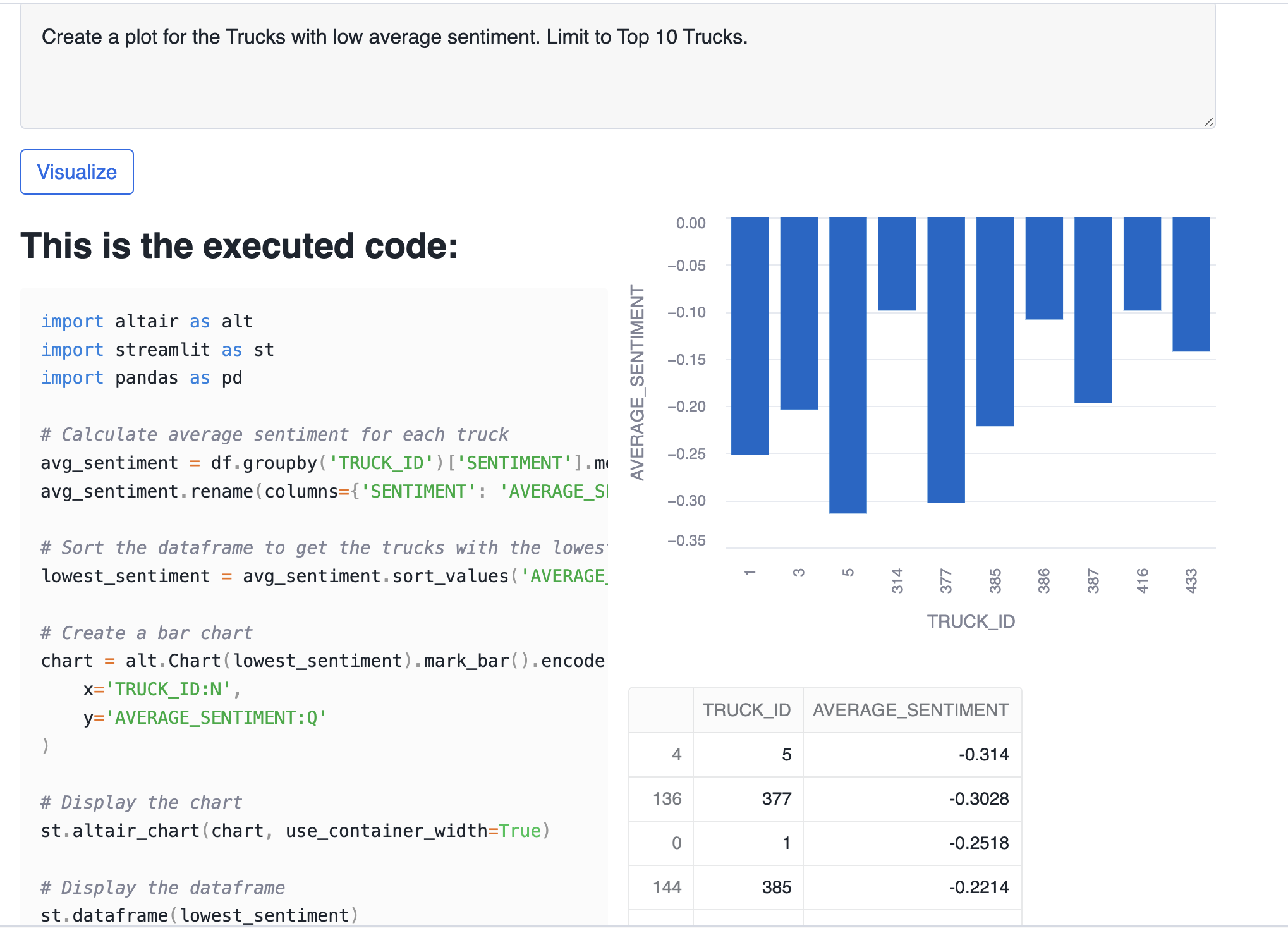Image resolution: width=1288 pixels, height=928 pixels.
Task: Click the y='AVERAGE_SENTIMENT:Q' code line
Action: point(205,717)
